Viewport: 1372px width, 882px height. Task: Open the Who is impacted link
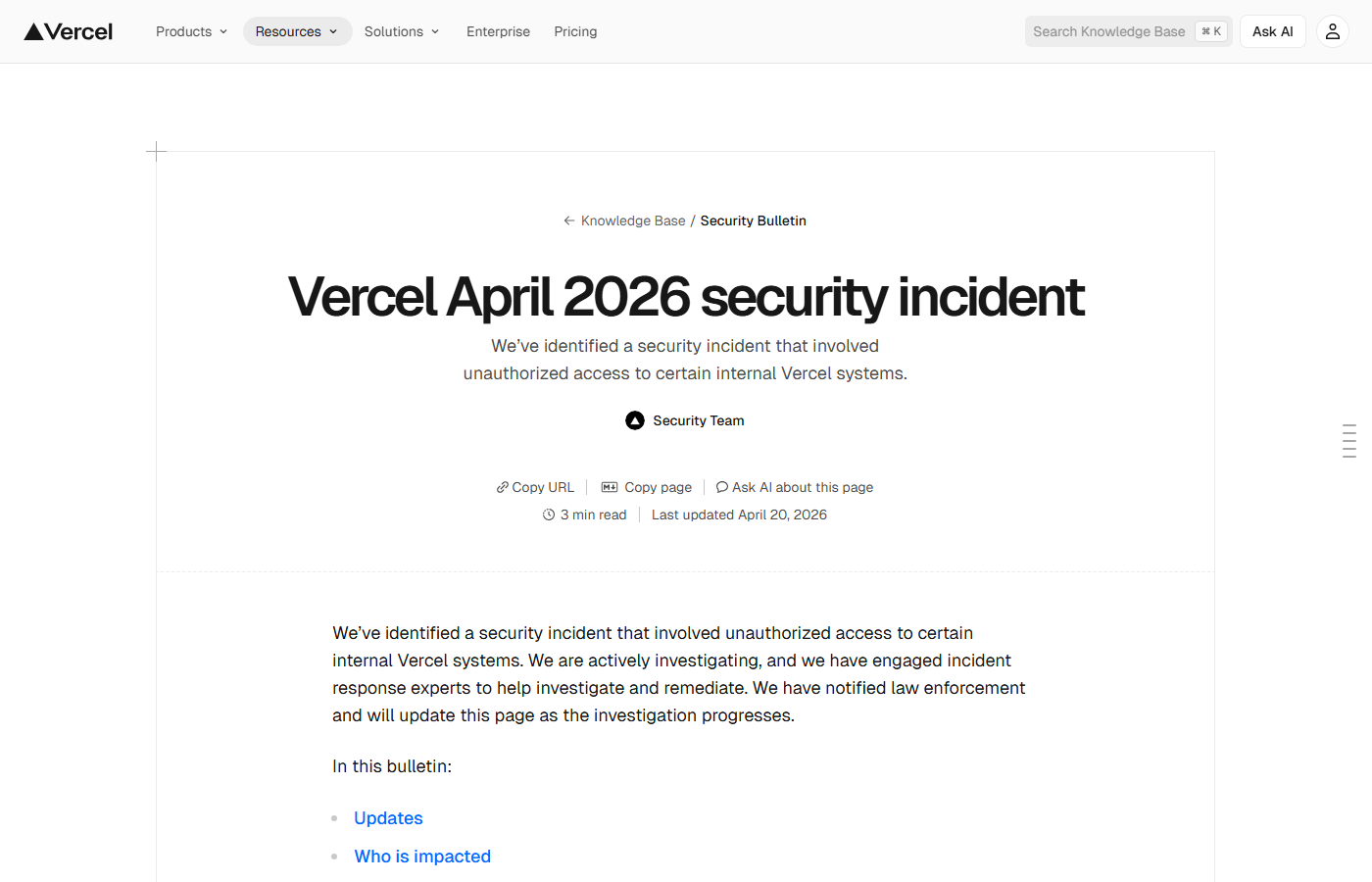pyautogui.click(x=422, y=856)
